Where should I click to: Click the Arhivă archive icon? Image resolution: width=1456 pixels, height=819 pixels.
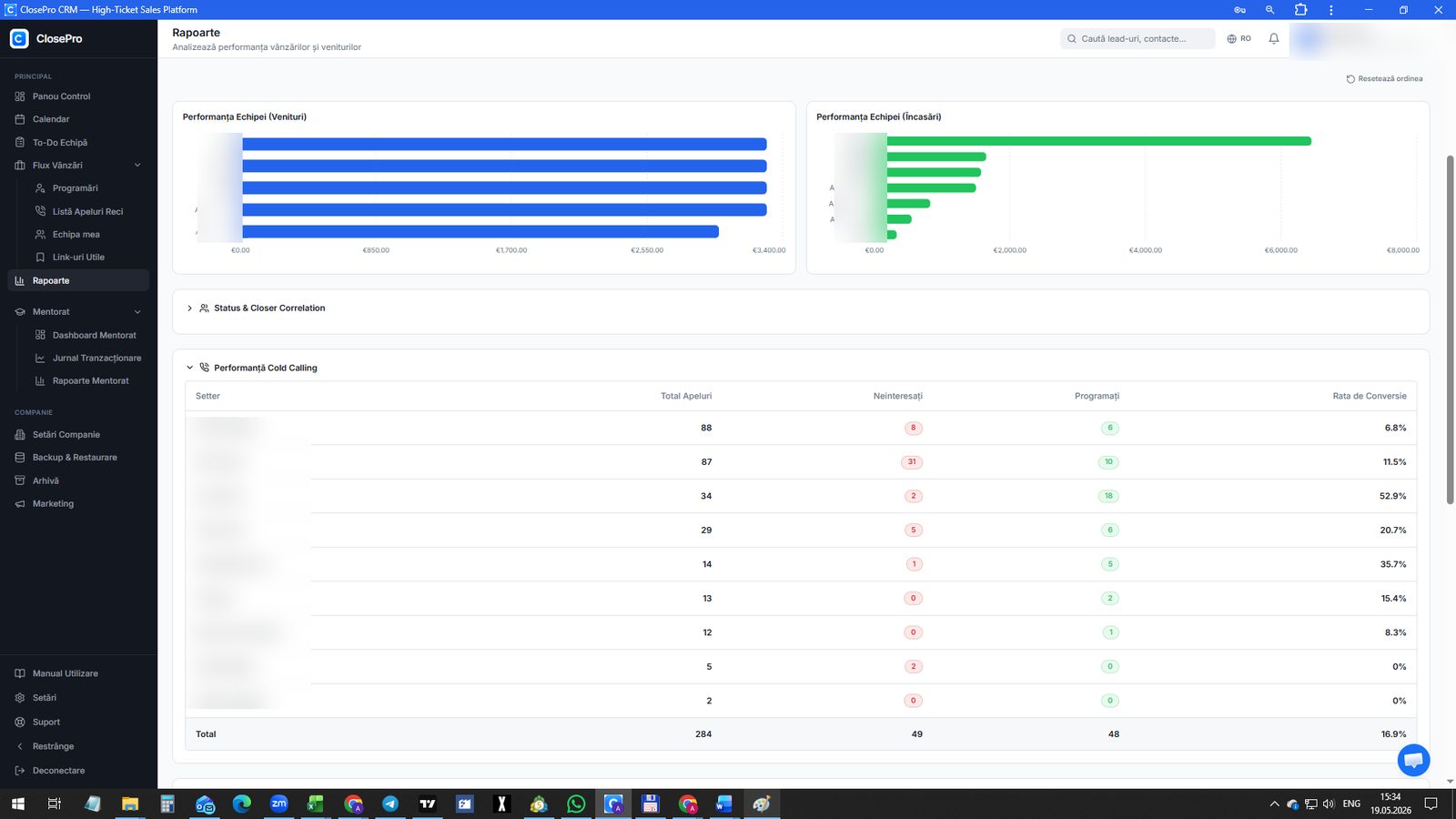click(x=20, y=480)
